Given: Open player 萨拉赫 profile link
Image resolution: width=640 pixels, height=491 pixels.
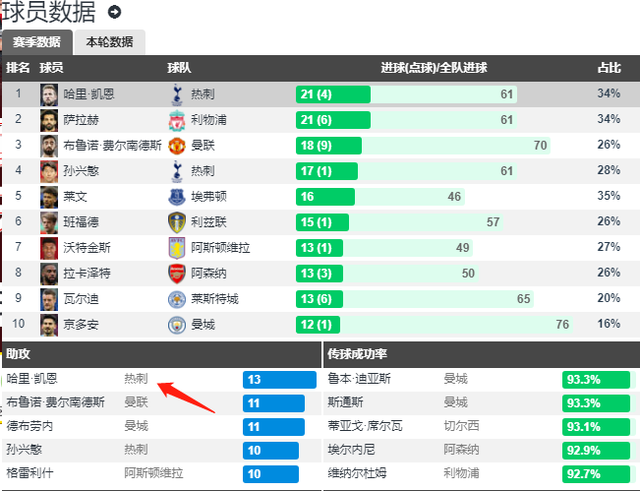Looking at the screenshot, I should [81, 120].
